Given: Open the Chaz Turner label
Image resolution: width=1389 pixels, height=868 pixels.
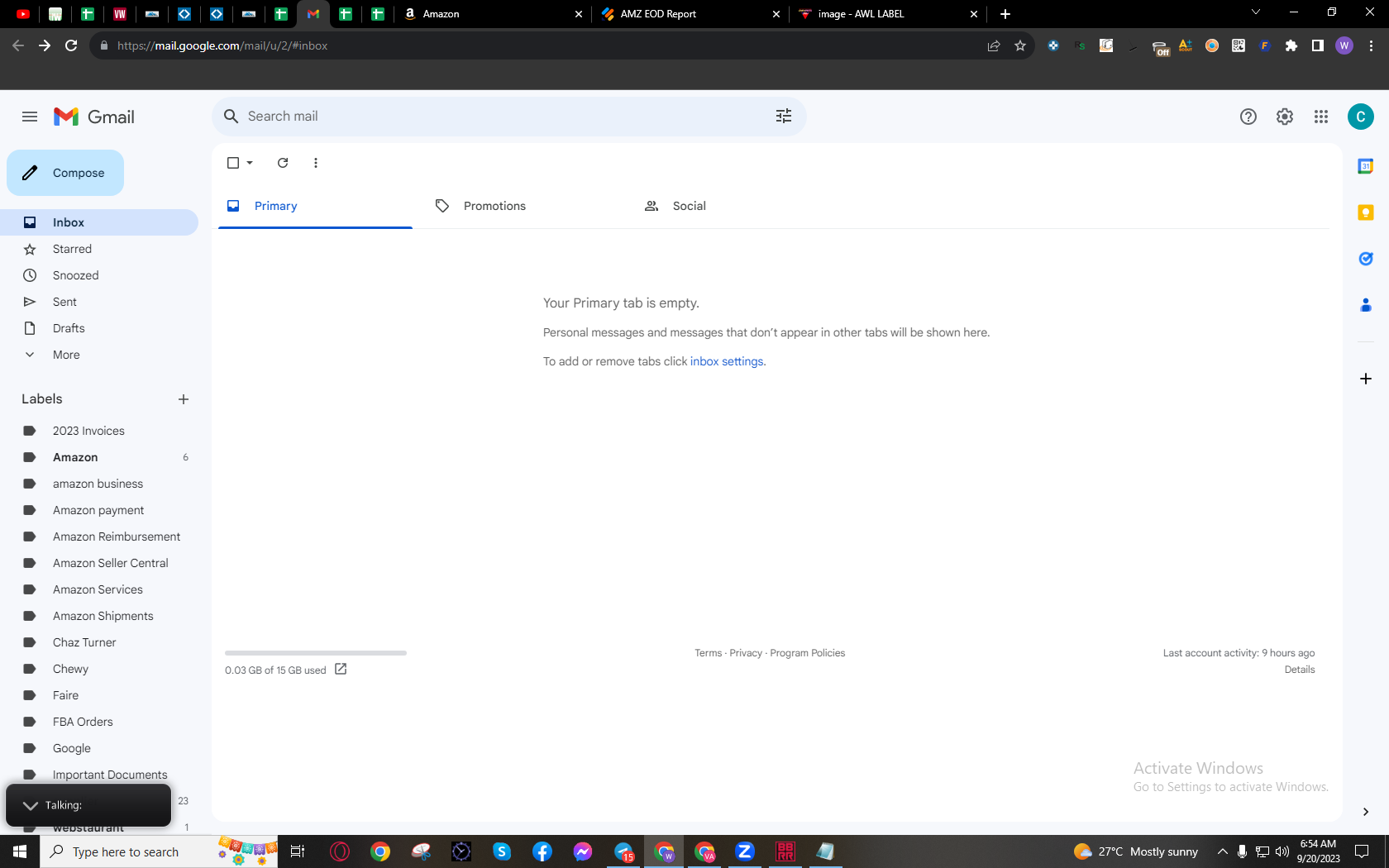Looking at the screenshot, I should point(99,642).
